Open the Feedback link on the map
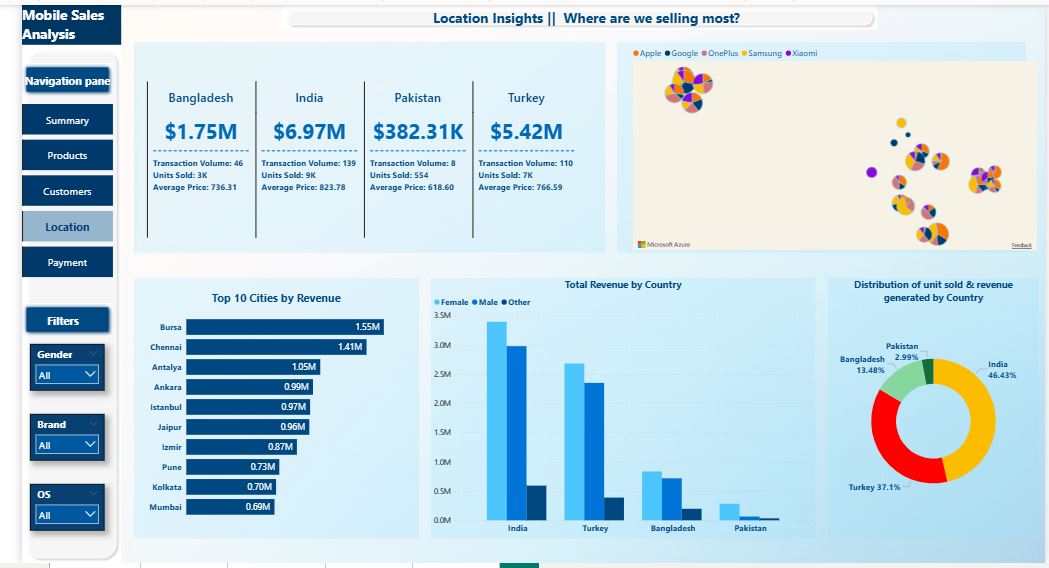The width and height of the screenshot is (1049, 568). point(1021,245)
